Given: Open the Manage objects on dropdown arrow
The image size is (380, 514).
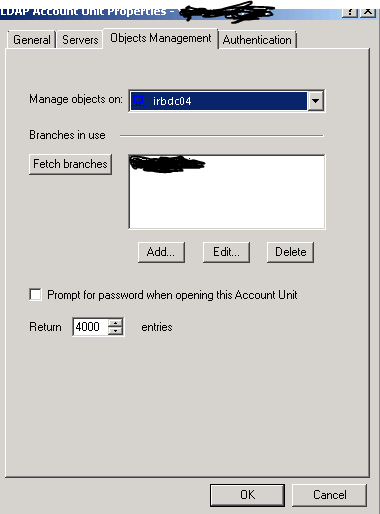Looking at the screenshot, I should coord(315,101).
